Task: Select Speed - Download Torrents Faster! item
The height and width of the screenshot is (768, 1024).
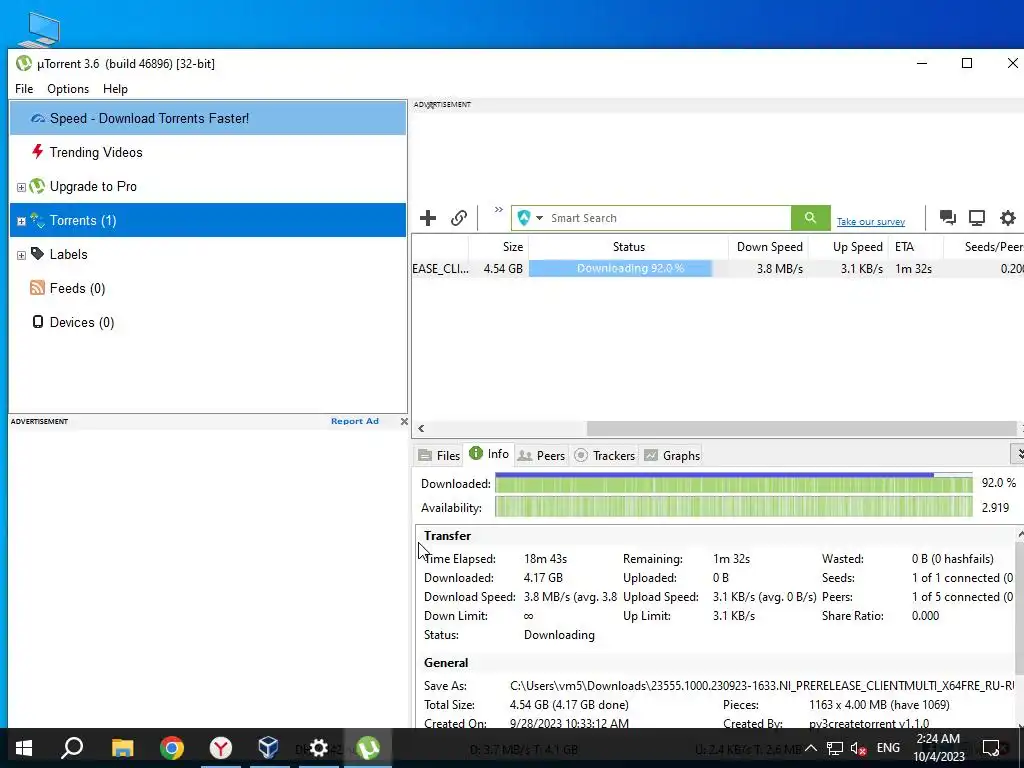Action: click(208, 118)
